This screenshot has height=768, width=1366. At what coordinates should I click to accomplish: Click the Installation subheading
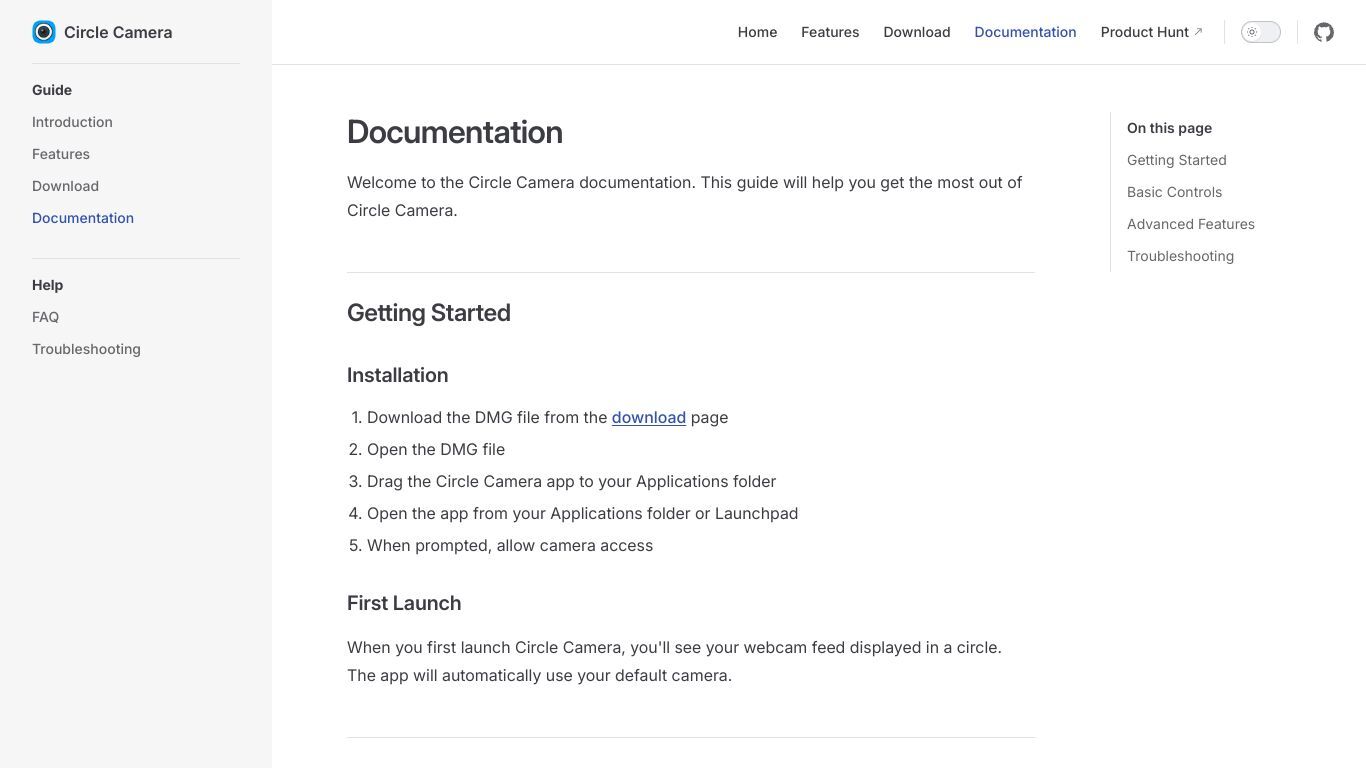[397, 375]
